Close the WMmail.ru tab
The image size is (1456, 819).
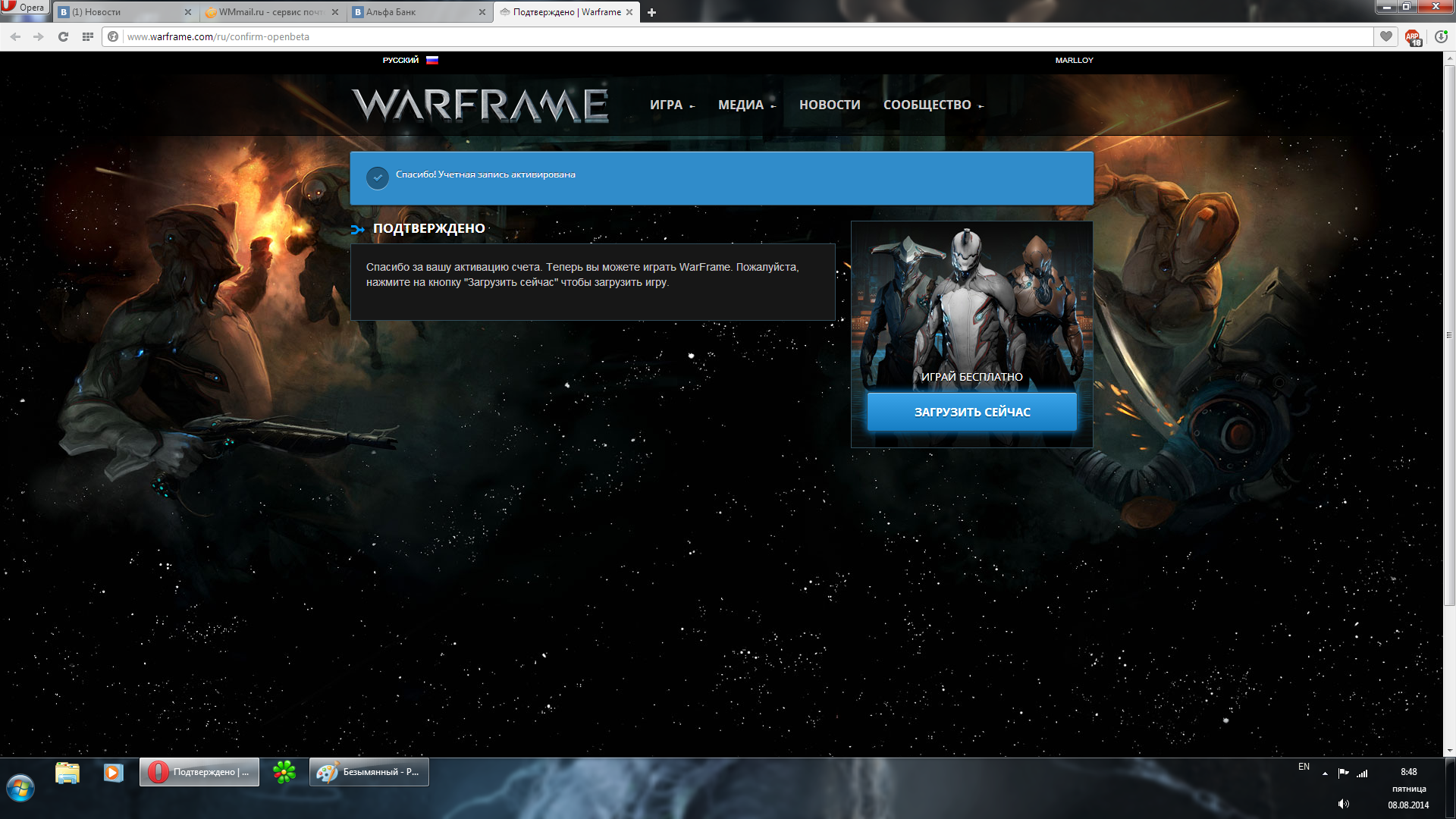click(x=335, y=12)
